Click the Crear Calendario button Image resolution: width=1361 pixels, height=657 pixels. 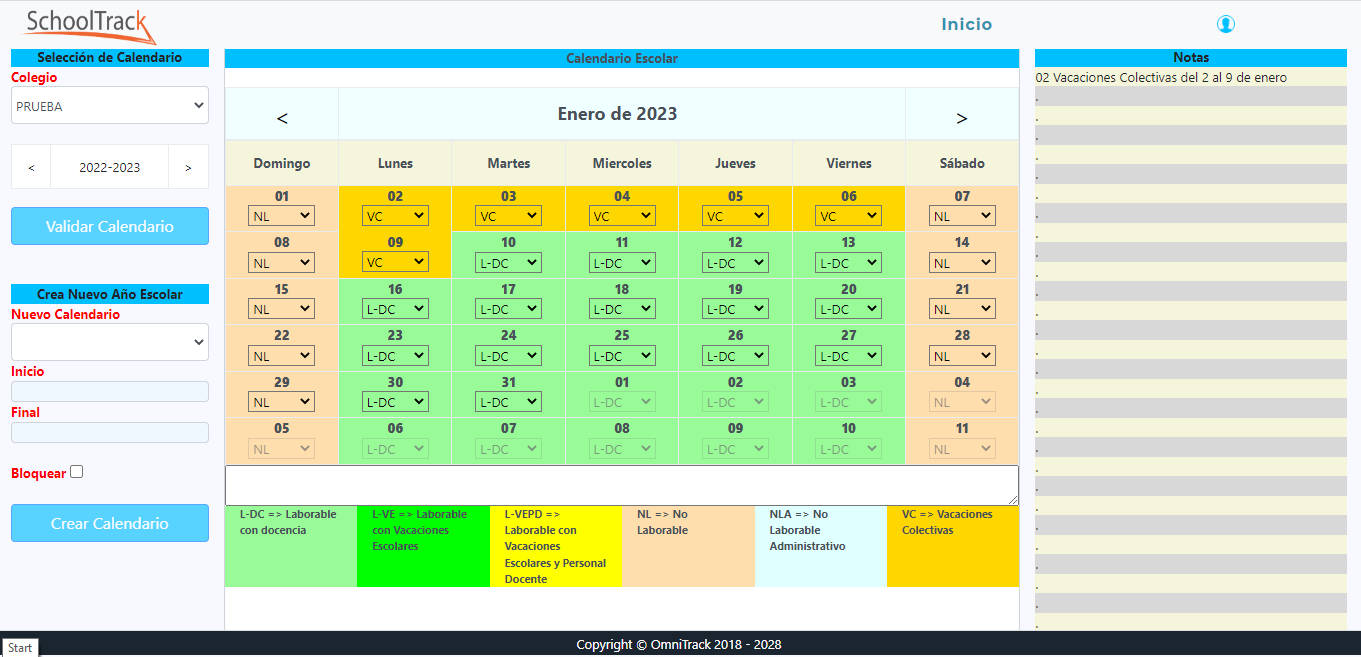tap(110, 523)
